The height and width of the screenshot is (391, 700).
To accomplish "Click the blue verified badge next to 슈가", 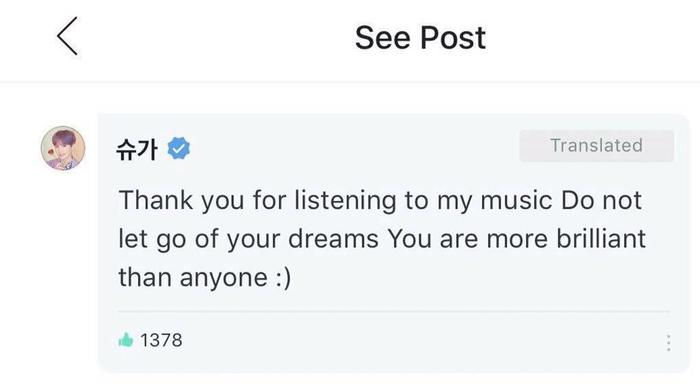I will (179, 149).
